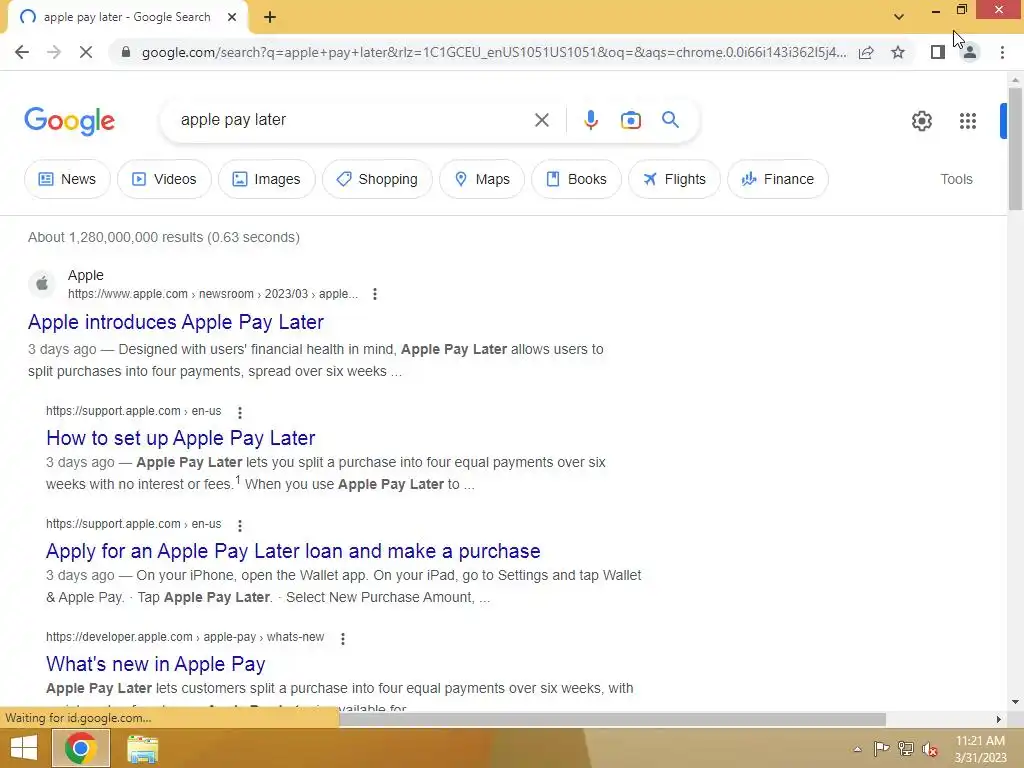Go back using the browser back arrow
Viewport: 1024px width, 768px height.
tap(22, 52)
